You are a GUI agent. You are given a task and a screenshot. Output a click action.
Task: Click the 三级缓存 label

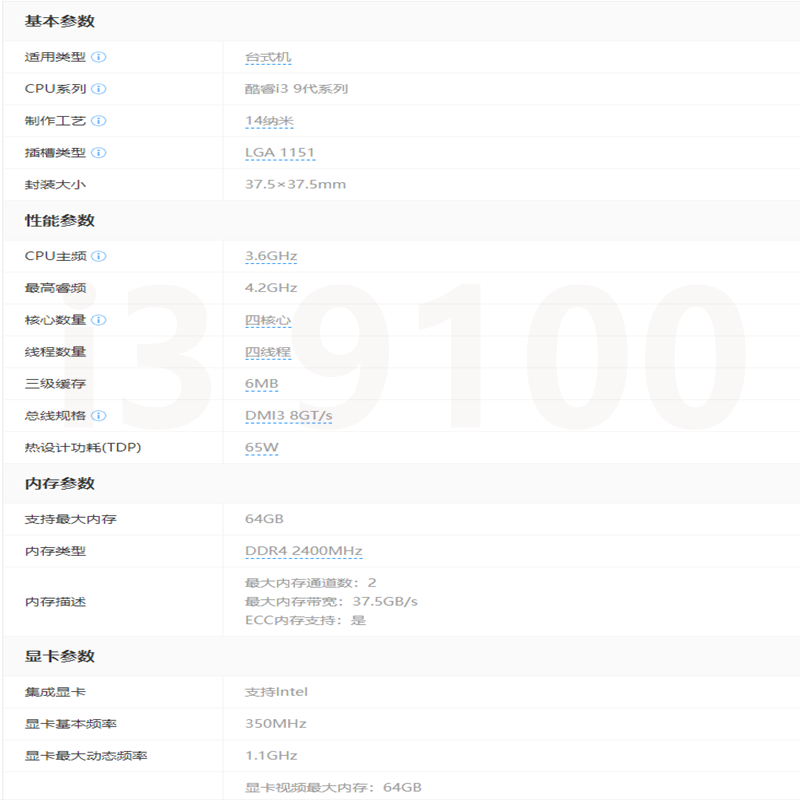[55, 384]
